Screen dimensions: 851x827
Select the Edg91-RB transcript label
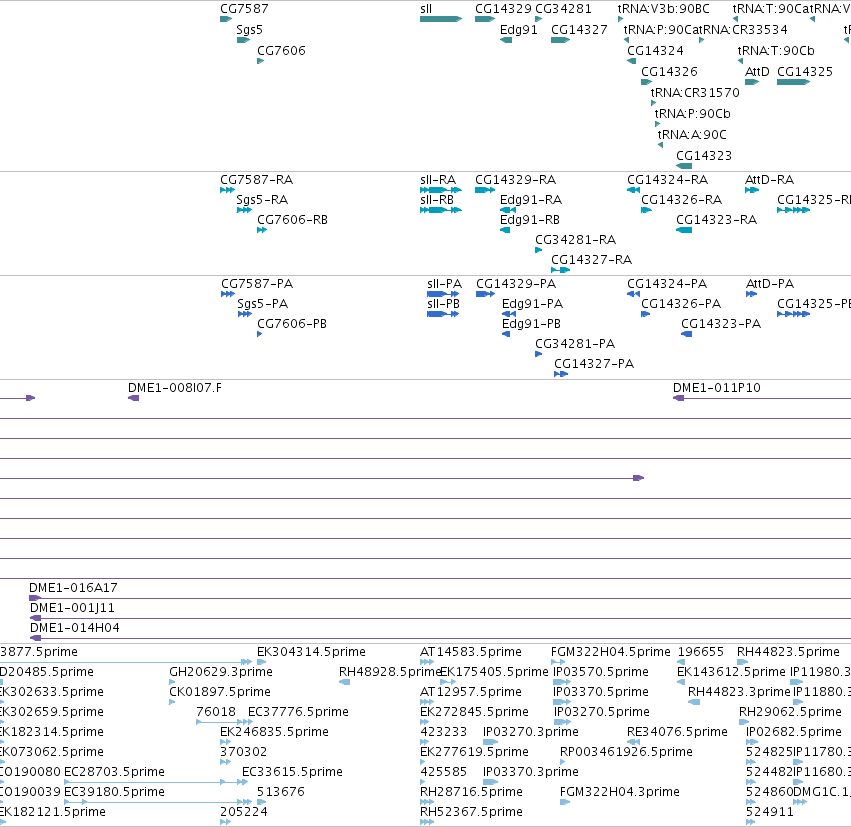(x=530, y=220)
